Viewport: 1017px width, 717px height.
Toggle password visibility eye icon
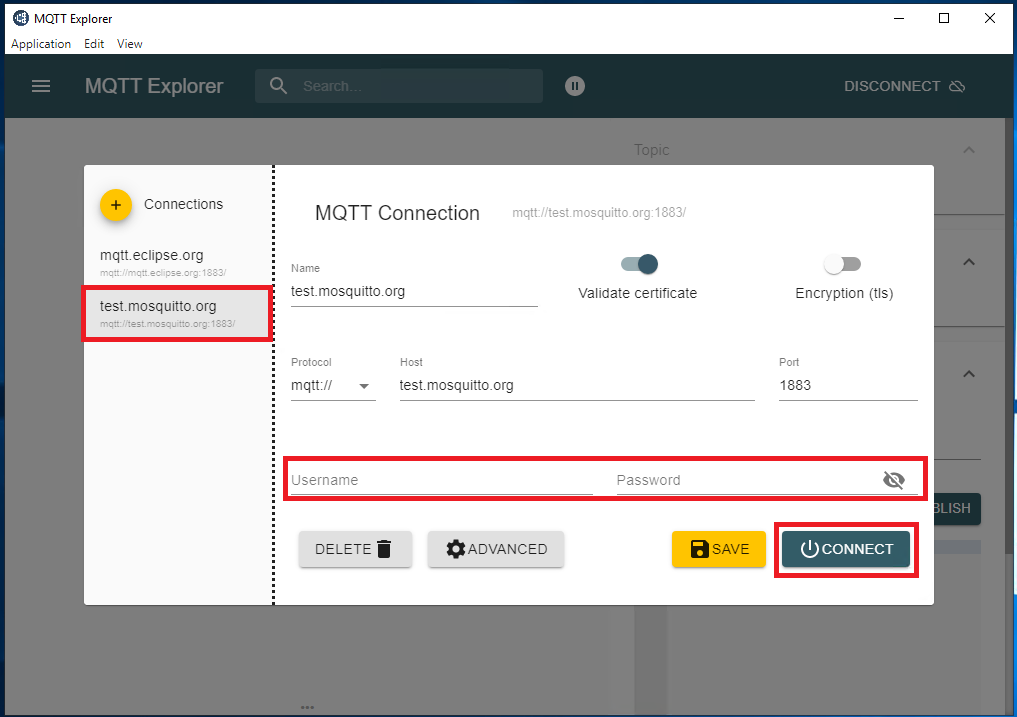[894, 480]
